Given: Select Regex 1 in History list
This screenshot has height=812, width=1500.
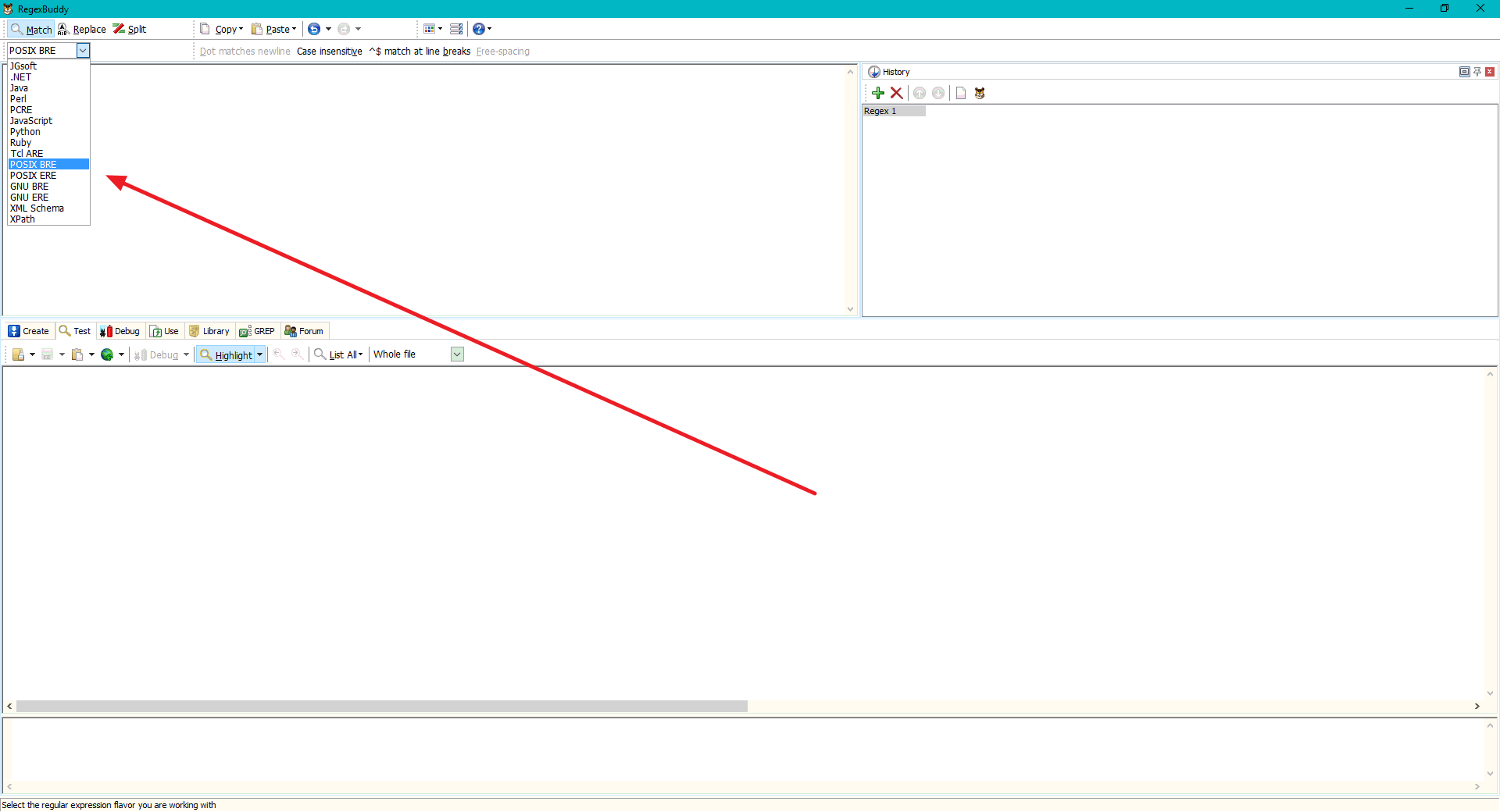Looking at the screenshot, I should 894,111.
